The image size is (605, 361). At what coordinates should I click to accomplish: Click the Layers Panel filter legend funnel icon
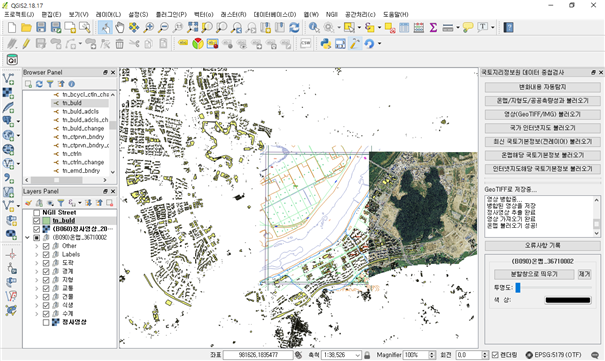[61, 202]
